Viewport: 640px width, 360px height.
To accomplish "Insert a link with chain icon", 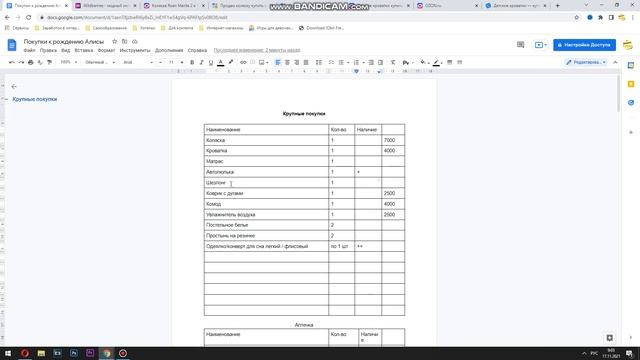I will [x=243, y=62].
